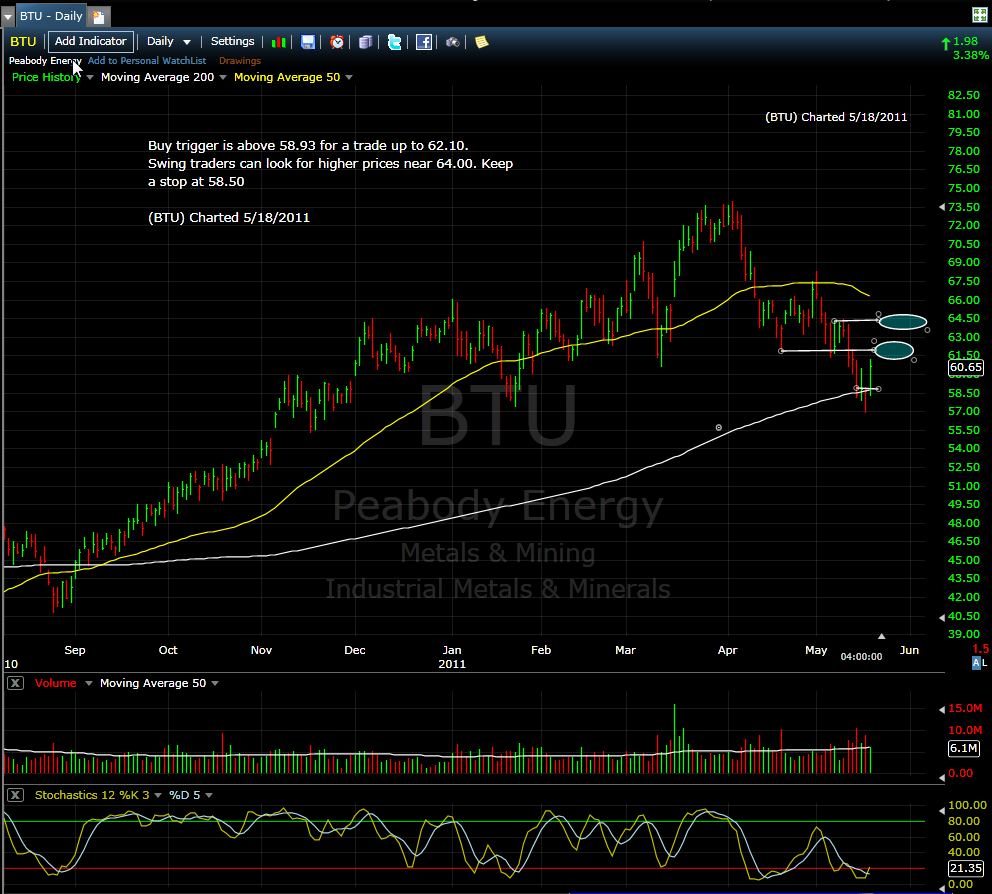Image resolution: width=992 pixels, height=894 pixels.
Task: Click the up triangle above the 04:00:00 label
Action: pos(881,636)
